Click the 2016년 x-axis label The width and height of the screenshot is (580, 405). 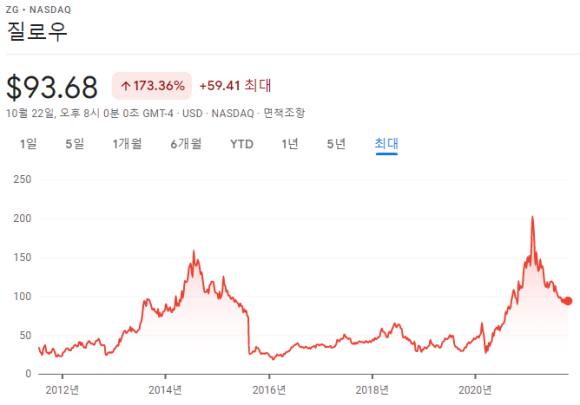269,390
